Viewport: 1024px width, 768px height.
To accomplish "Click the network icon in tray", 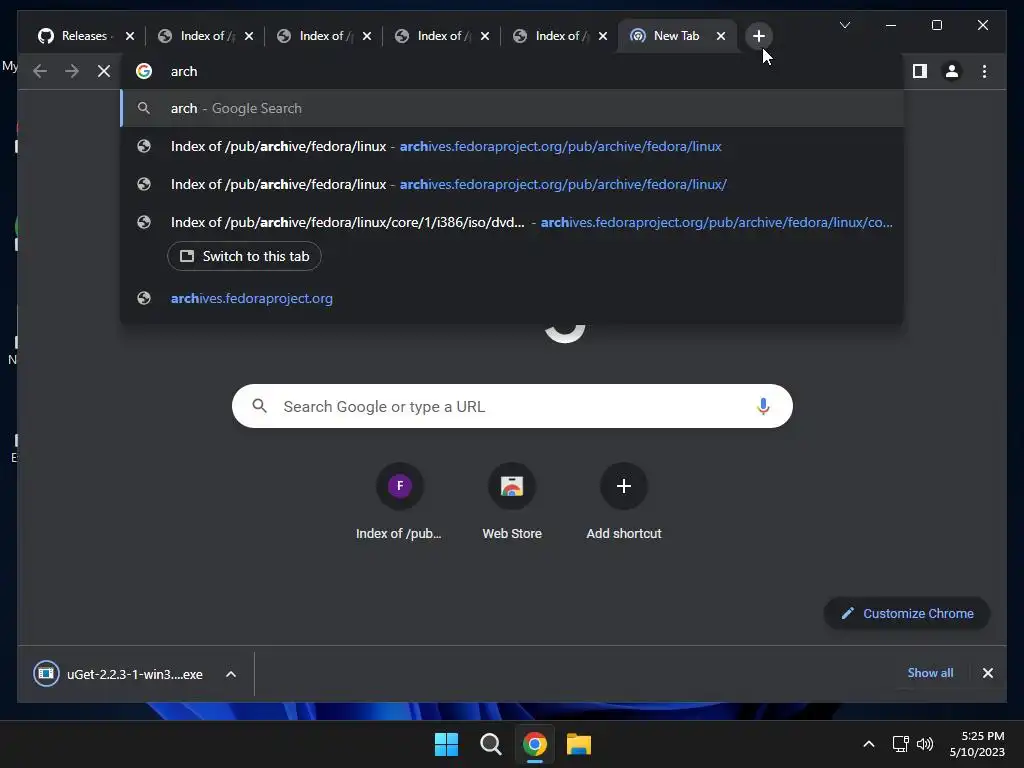I will (901, 744).
